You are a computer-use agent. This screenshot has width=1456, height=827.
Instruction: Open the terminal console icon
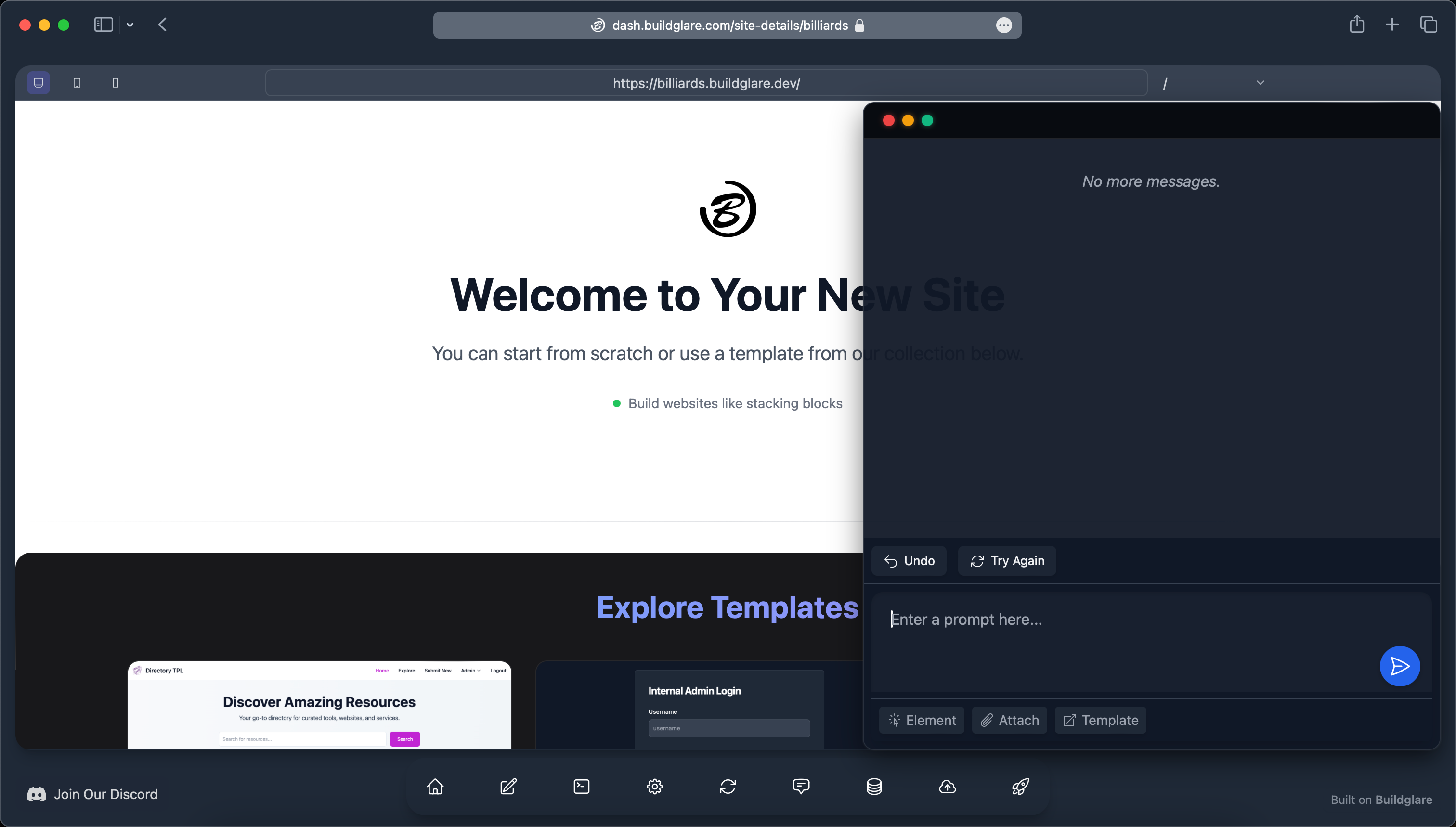(x=581, y=787)
